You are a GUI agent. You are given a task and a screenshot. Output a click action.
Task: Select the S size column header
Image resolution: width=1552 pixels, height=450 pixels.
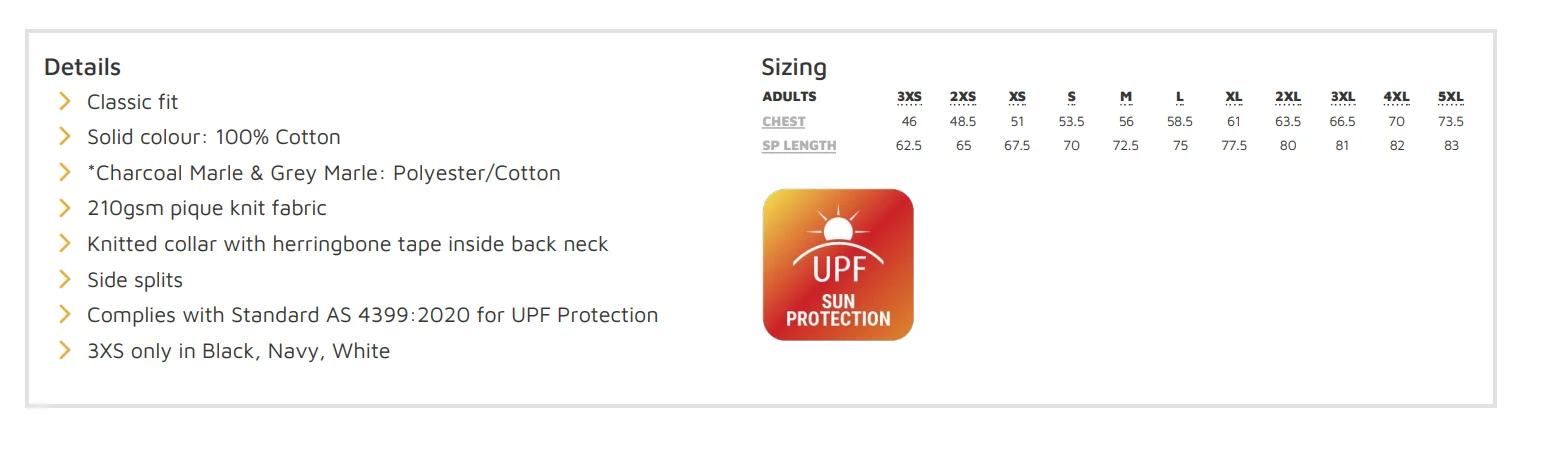point(1071,97)
